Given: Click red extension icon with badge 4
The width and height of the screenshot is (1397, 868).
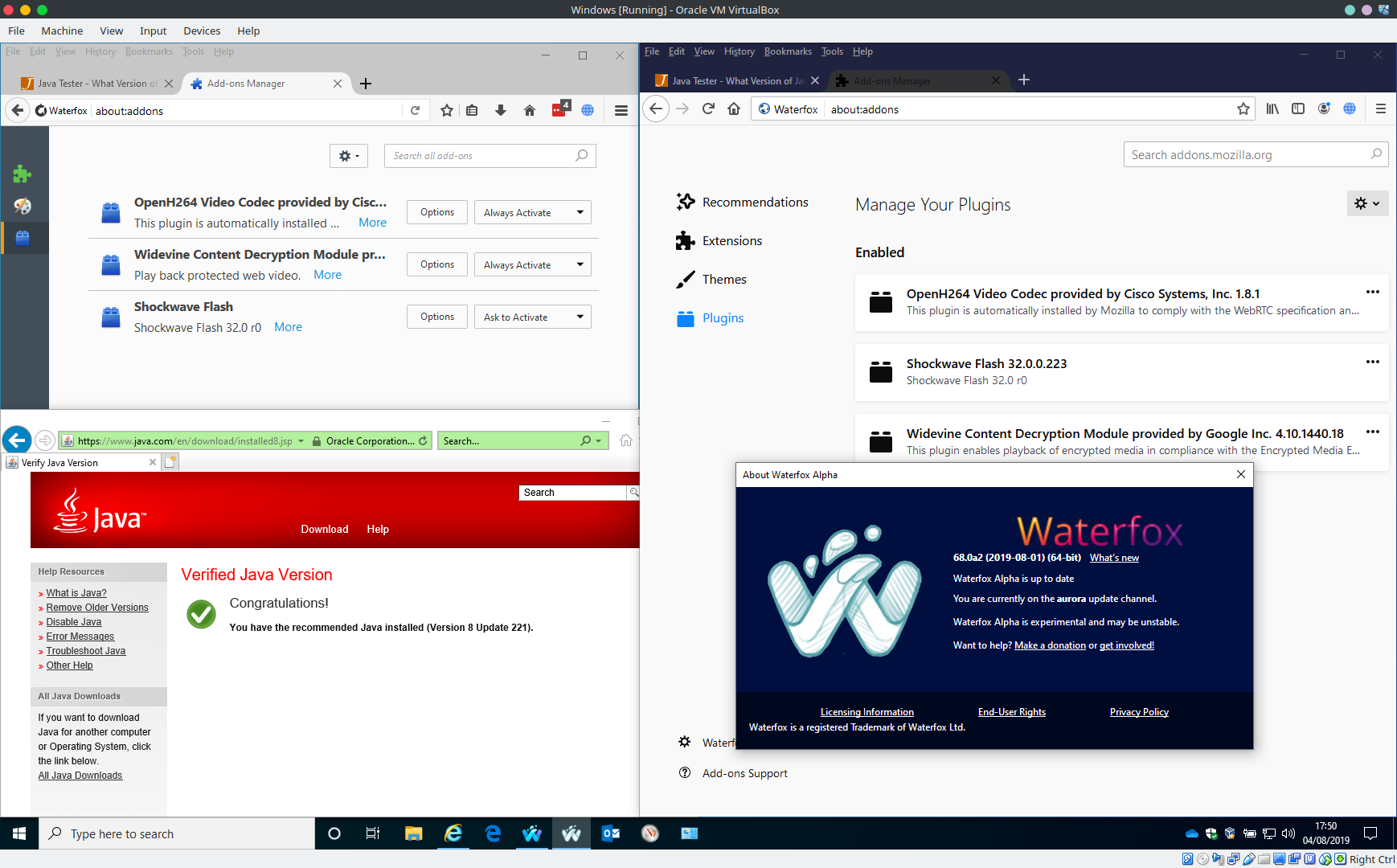Looking at the screenshot, I should point(560,109).
